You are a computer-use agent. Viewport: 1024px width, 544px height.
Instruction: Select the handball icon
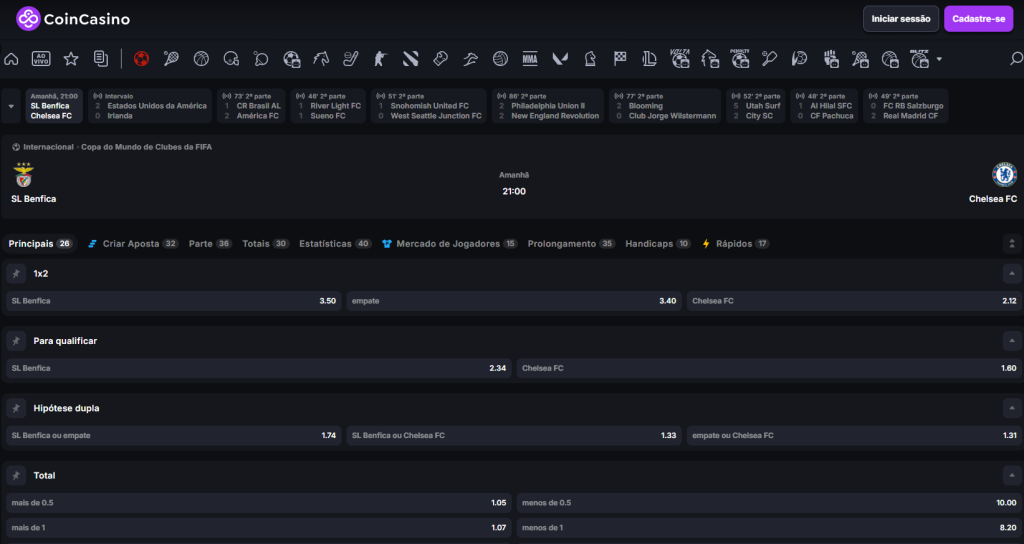[799, 59]
